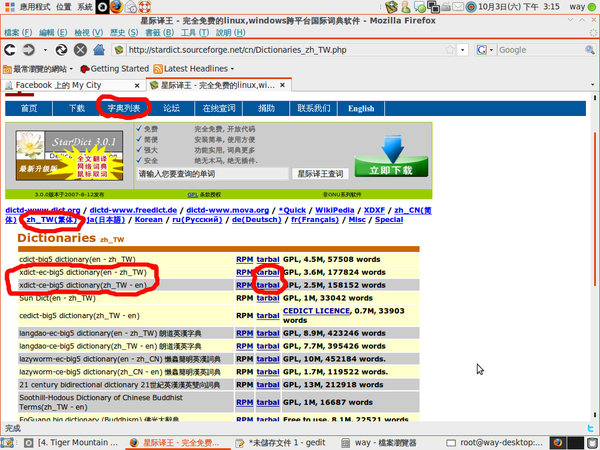Open the address bar history dropdown
The width and height of the screenshot is (600, 450).
463,50
